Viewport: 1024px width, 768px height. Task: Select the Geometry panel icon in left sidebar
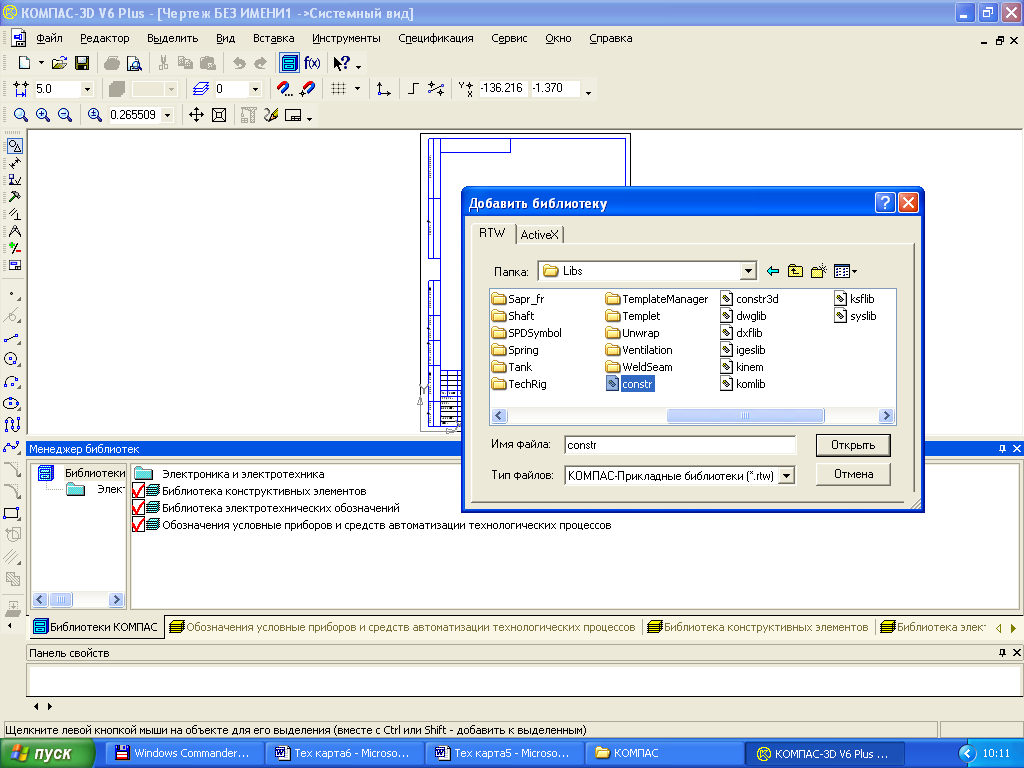14,146
